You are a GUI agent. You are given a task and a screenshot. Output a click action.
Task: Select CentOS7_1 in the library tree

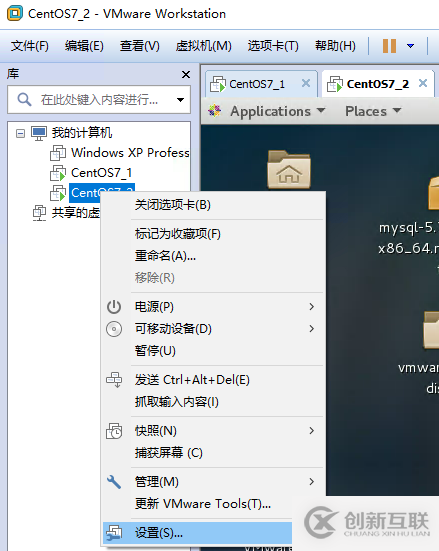(101, 173)
